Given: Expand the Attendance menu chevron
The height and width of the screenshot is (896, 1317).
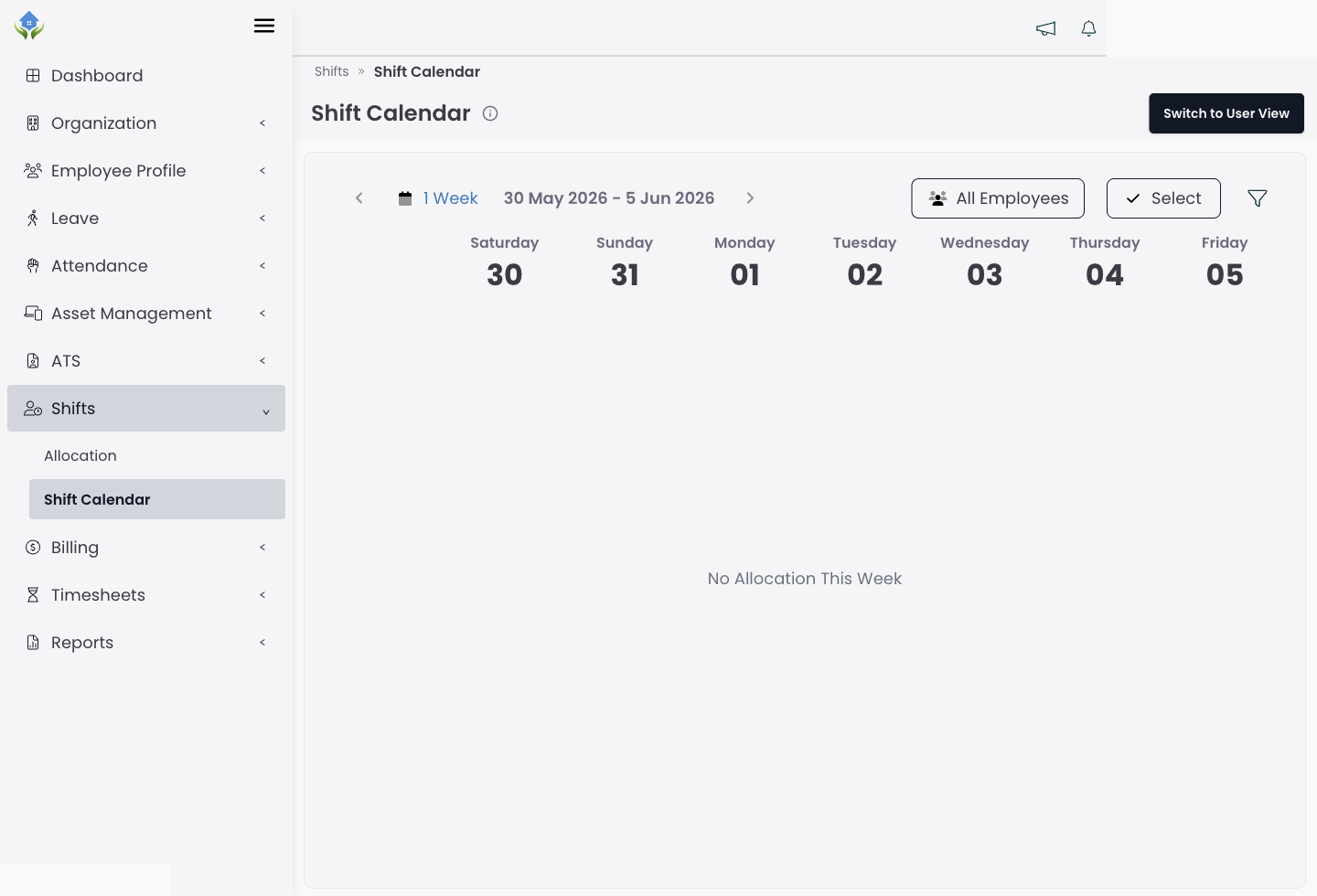Looking at the screenshot, I should click(262, 266).
